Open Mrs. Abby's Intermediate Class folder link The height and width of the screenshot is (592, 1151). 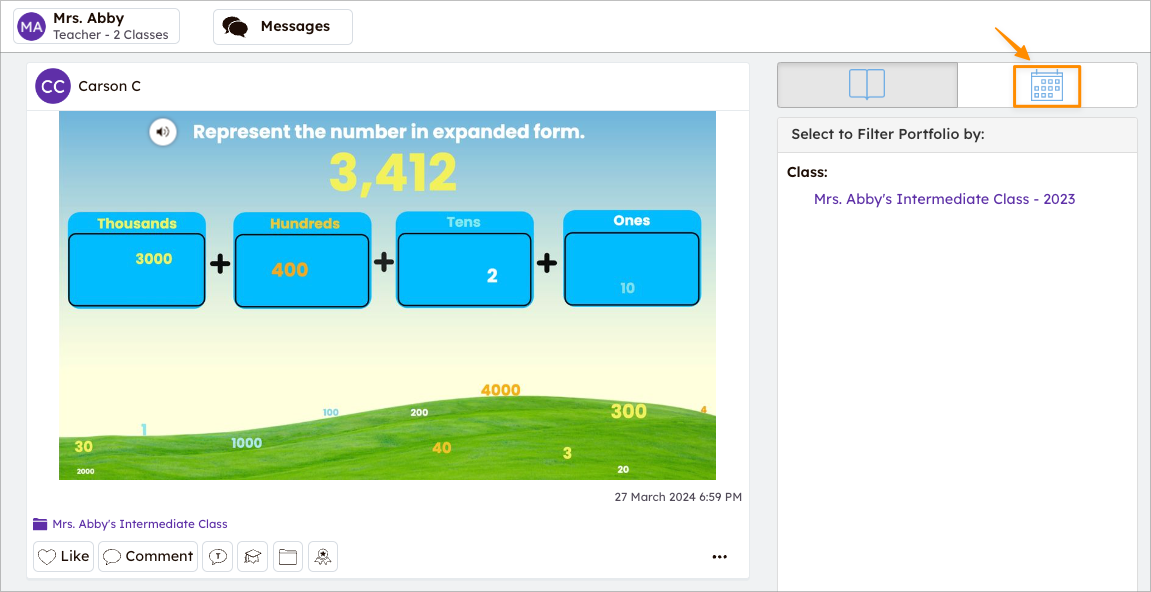pyautogui.click(x=140, y=524)
